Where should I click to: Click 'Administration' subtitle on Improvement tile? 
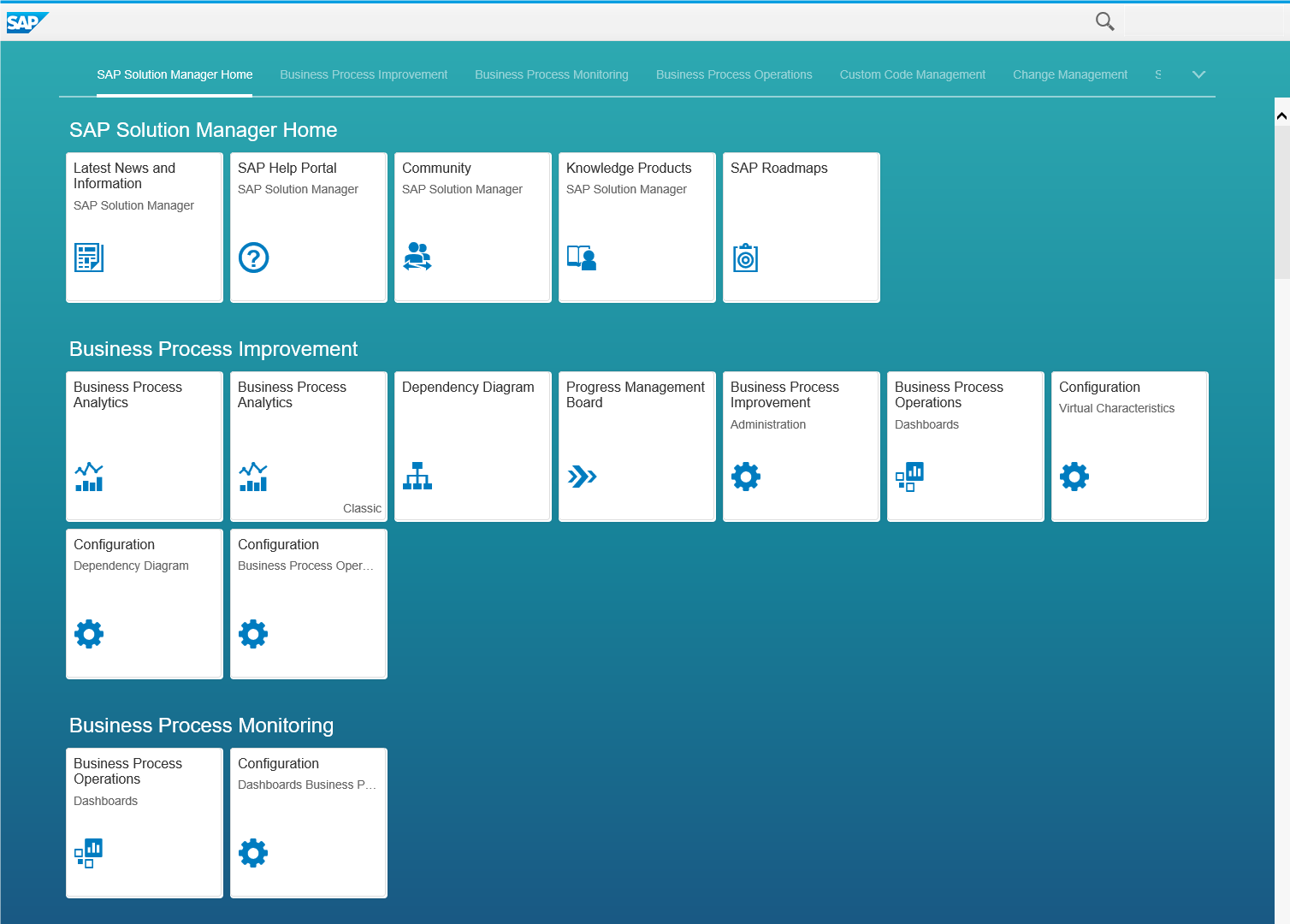[768, 425]
